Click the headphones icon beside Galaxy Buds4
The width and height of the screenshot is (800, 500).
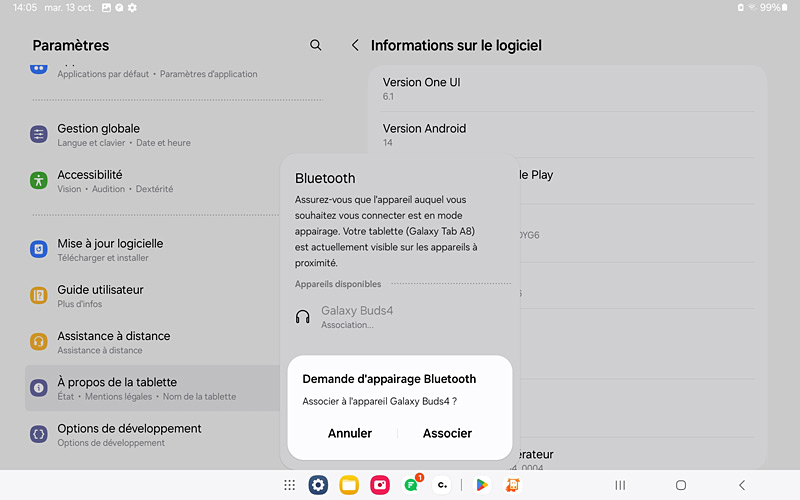[x=303, y=317]
